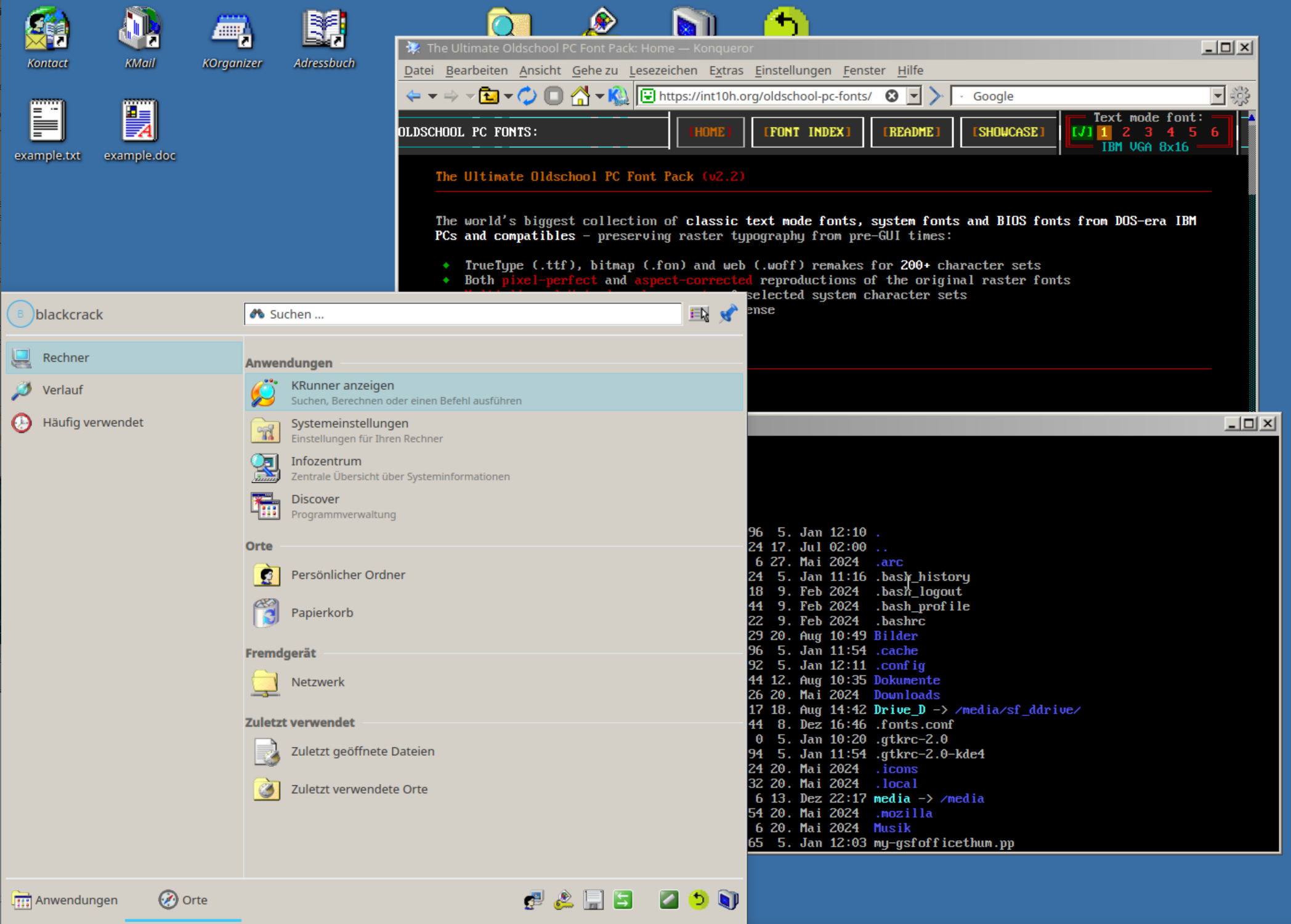Click the Stop loading icon in Konqueror
1291x924 pixels.
tap(554, 96)
